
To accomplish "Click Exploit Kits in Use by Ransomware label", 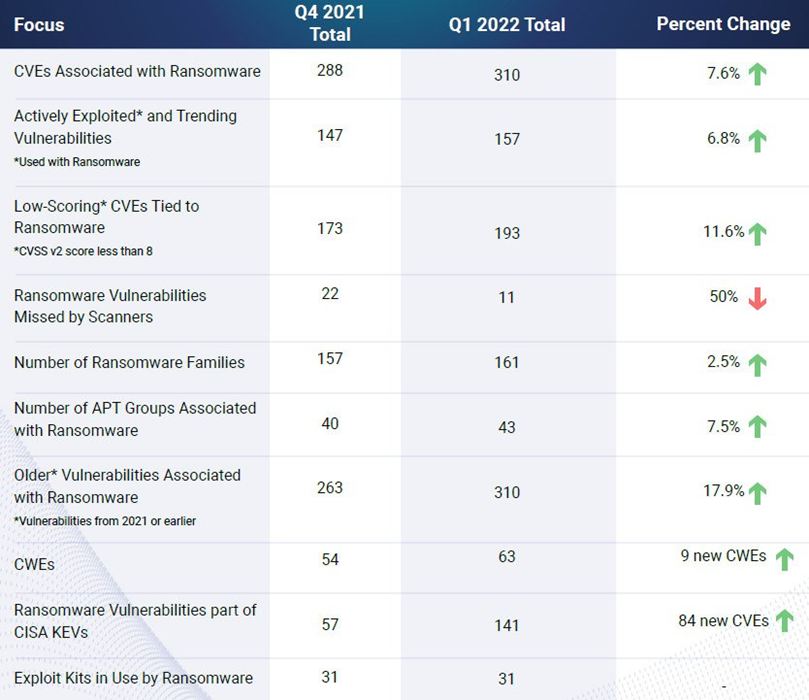I will (134, 678).
